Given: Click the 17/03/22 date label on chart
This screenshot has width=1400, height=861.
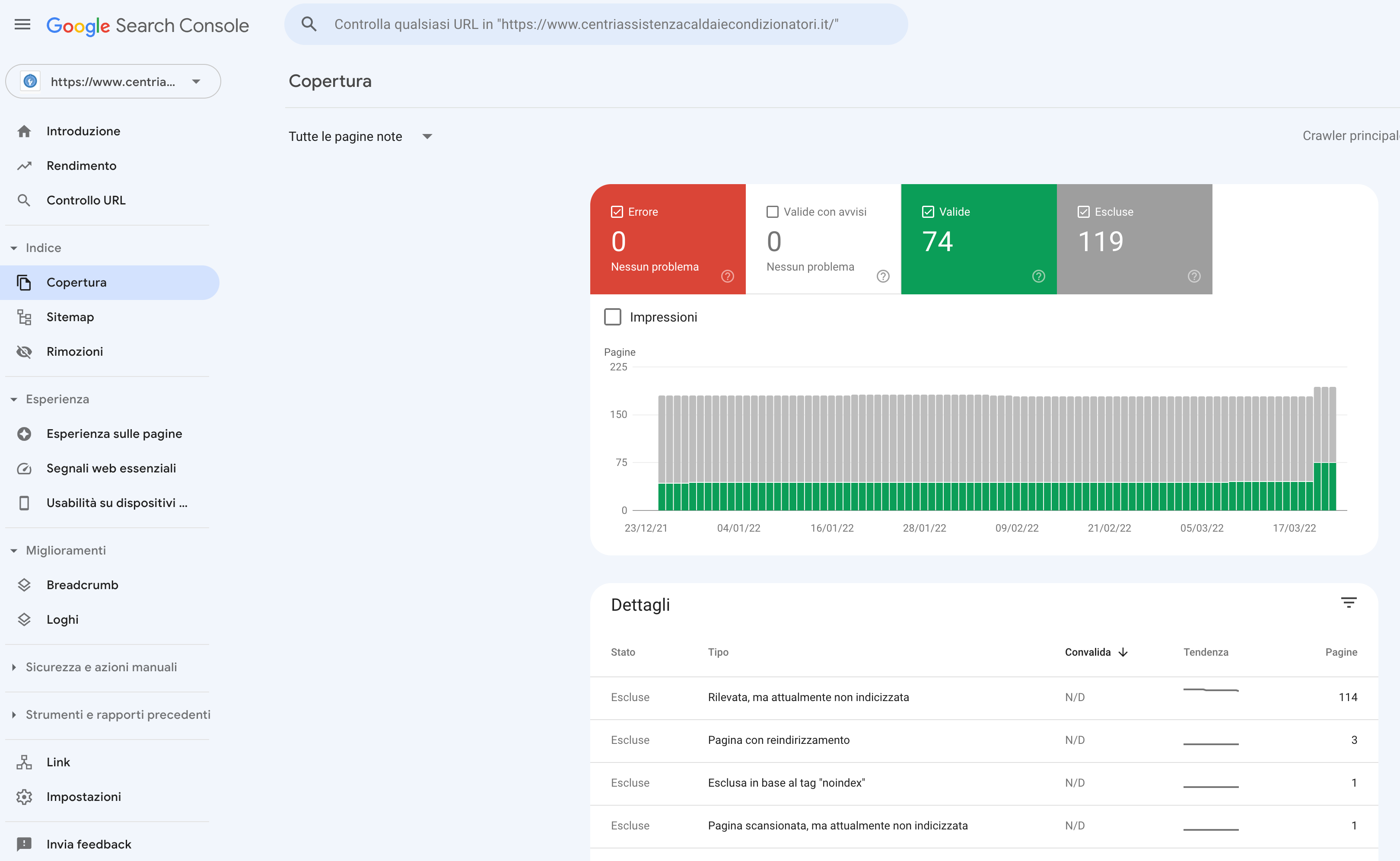Looking at the screenshot, I should point(1294,528).
